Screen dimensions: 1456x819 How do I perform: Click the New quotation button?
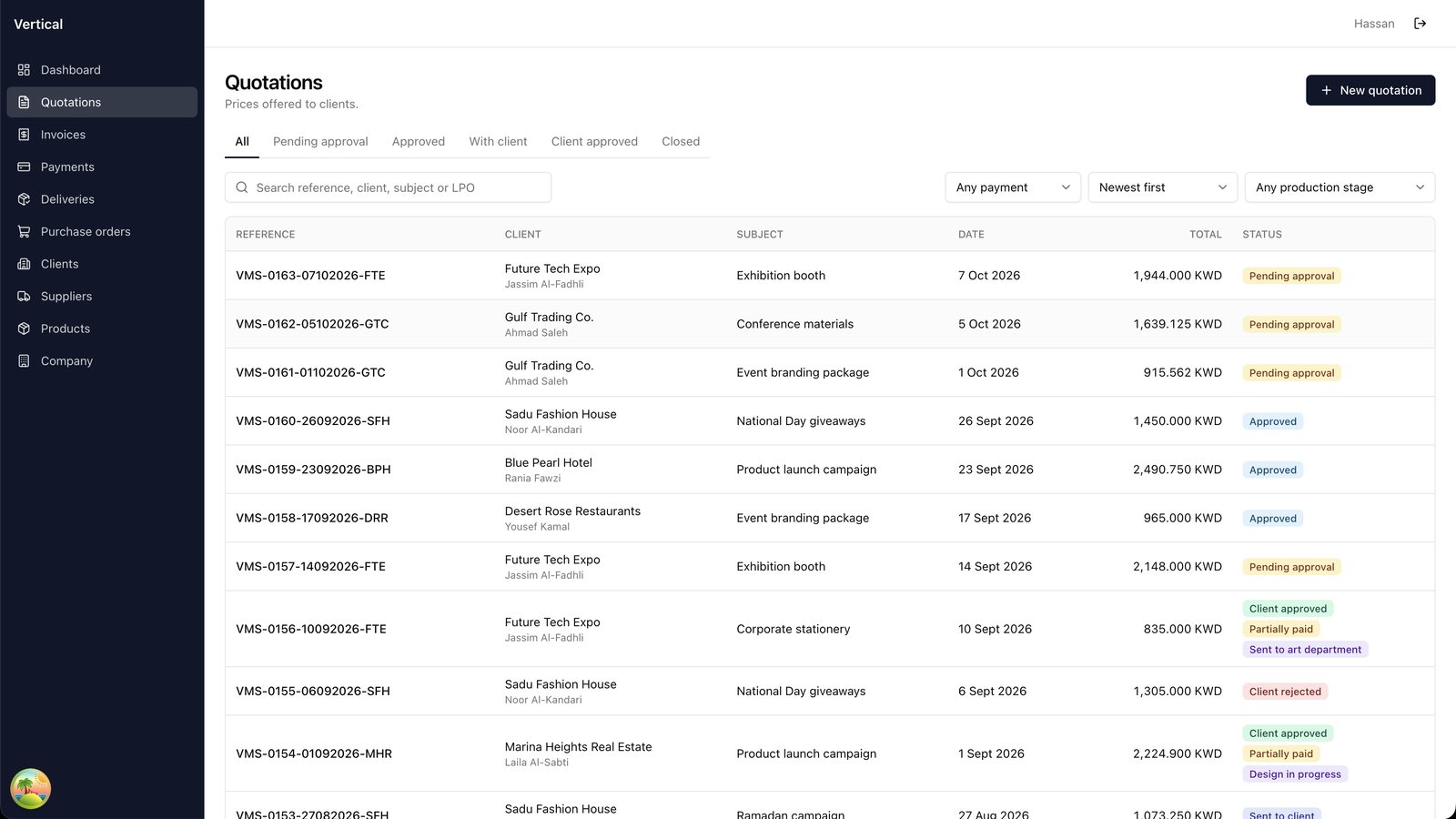coord(1370,90)
